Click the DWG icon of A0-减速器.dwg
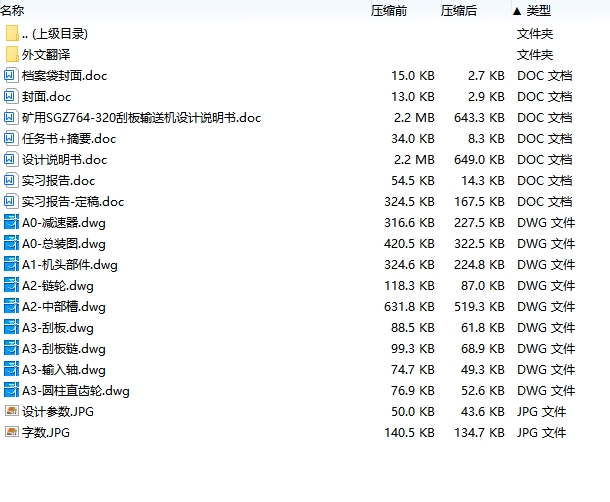Image resolution: width=610 pixels, height=502 pixels. [x=11, y=222]
